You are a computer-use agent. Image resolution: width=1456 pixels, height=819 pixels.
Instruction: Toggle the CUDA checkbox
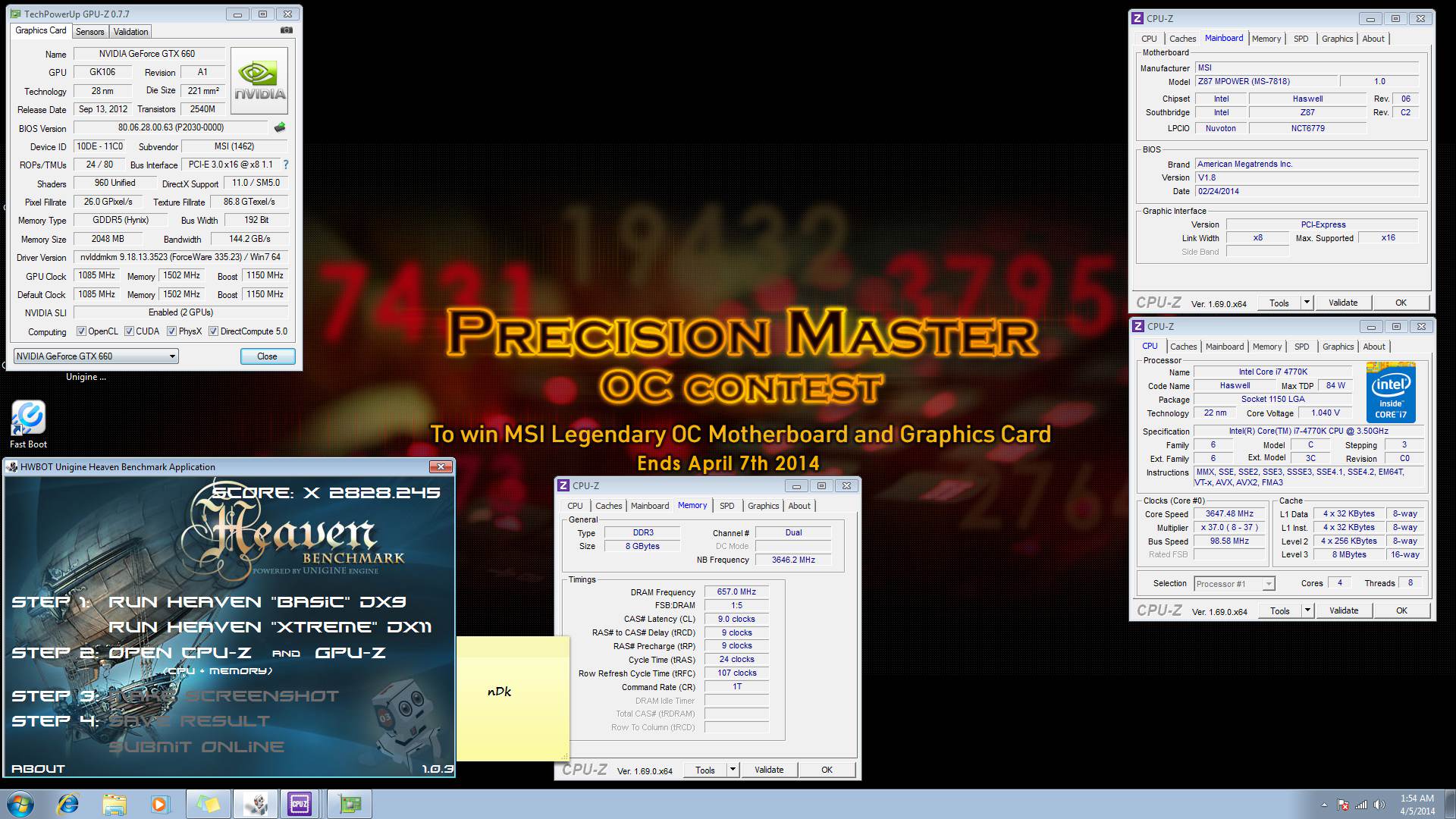click(x=130, y=331)
